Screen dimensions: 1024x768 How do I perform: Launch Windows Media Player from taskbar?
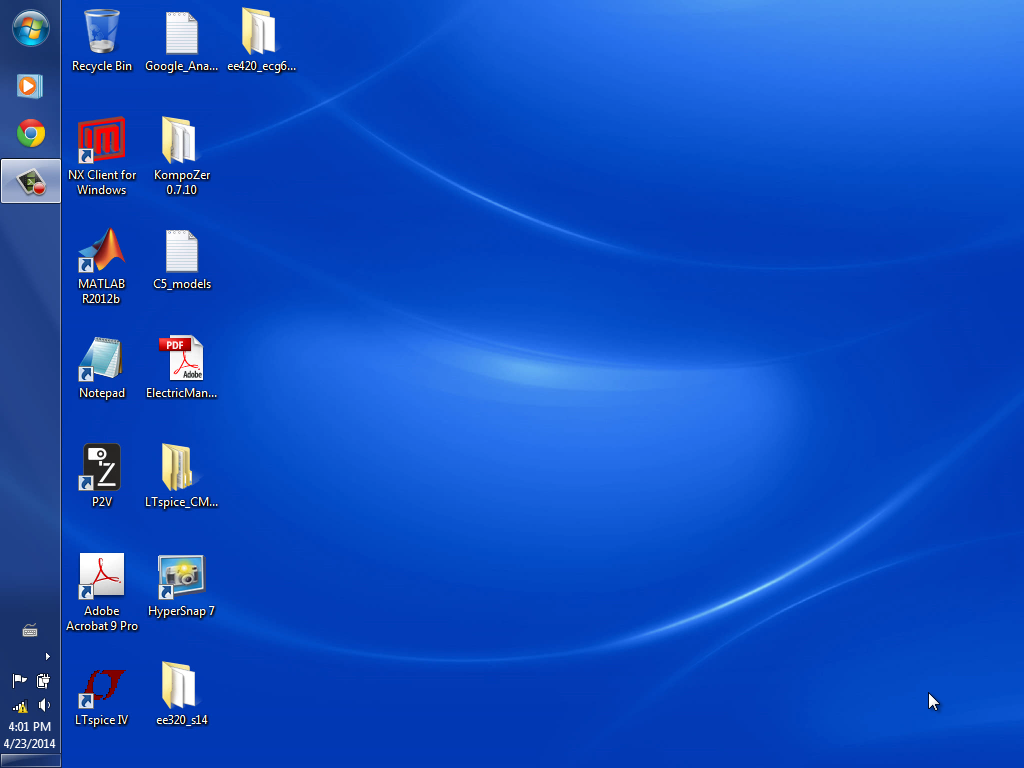click(30, 86)
